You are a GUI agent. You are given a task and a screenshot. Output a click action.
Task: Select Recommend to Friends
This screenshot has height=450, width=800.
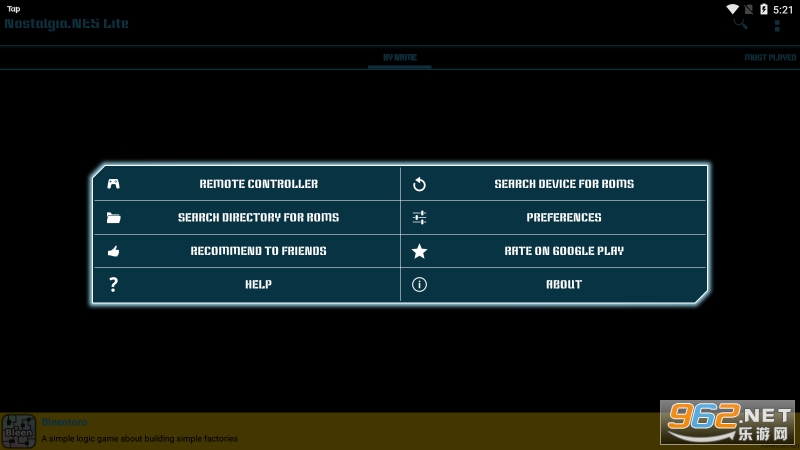[247, 251]
